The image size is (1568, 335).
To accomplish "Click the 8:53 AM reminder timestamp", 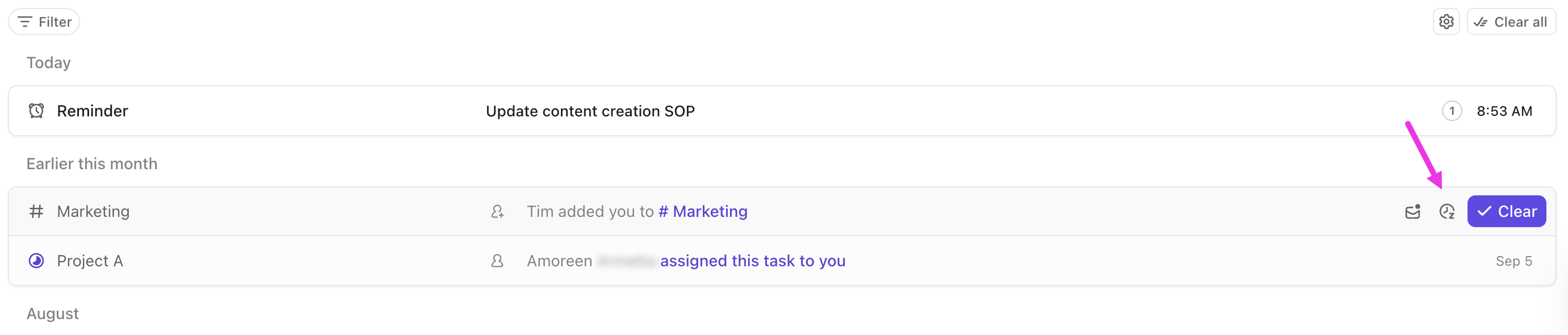I will [x=1504, y=111].
